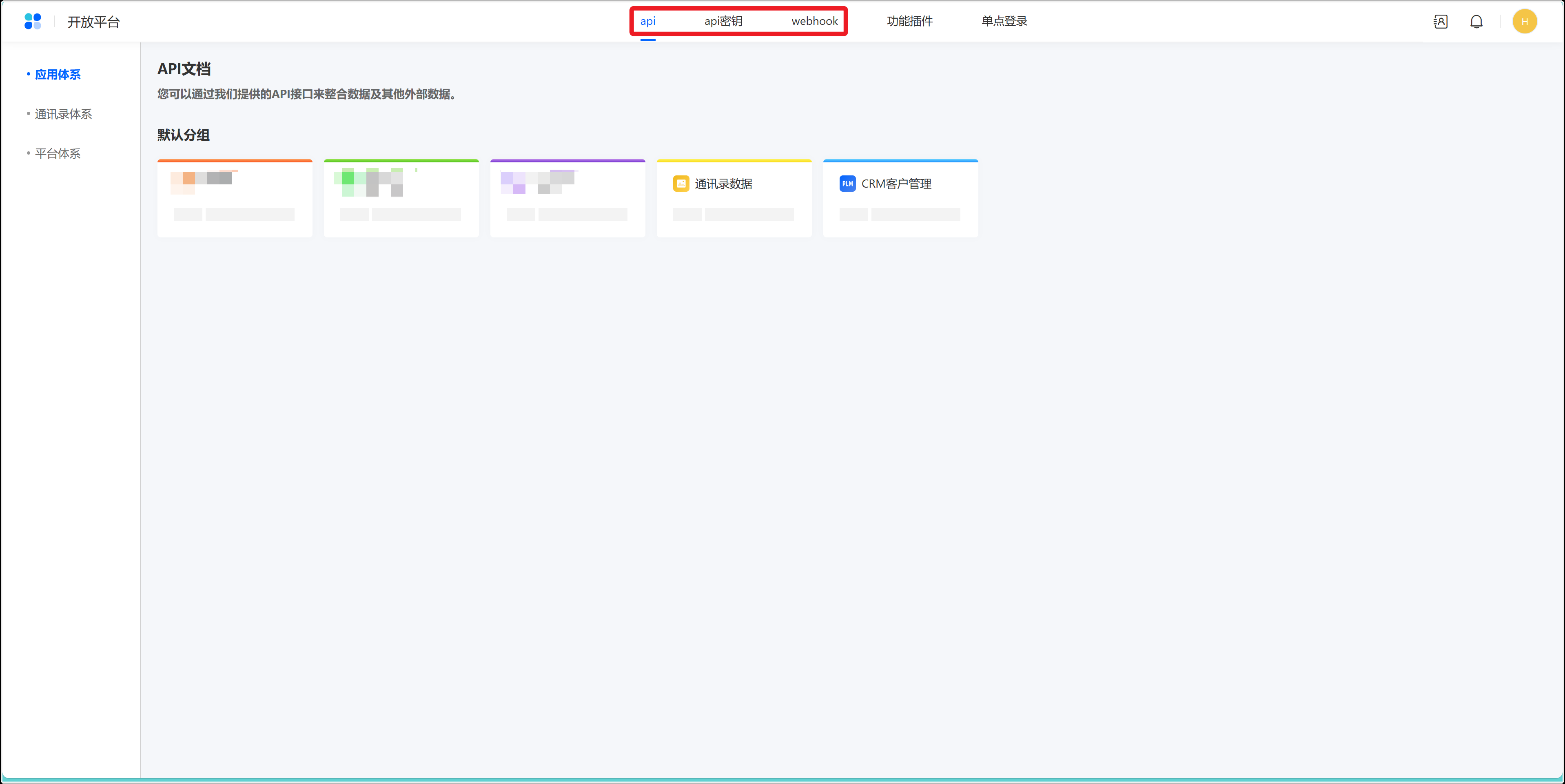Screen dimensions: 1565x784
Task: Click the 通讯录数据 yellow icon
Action: [x=681, y=184]
